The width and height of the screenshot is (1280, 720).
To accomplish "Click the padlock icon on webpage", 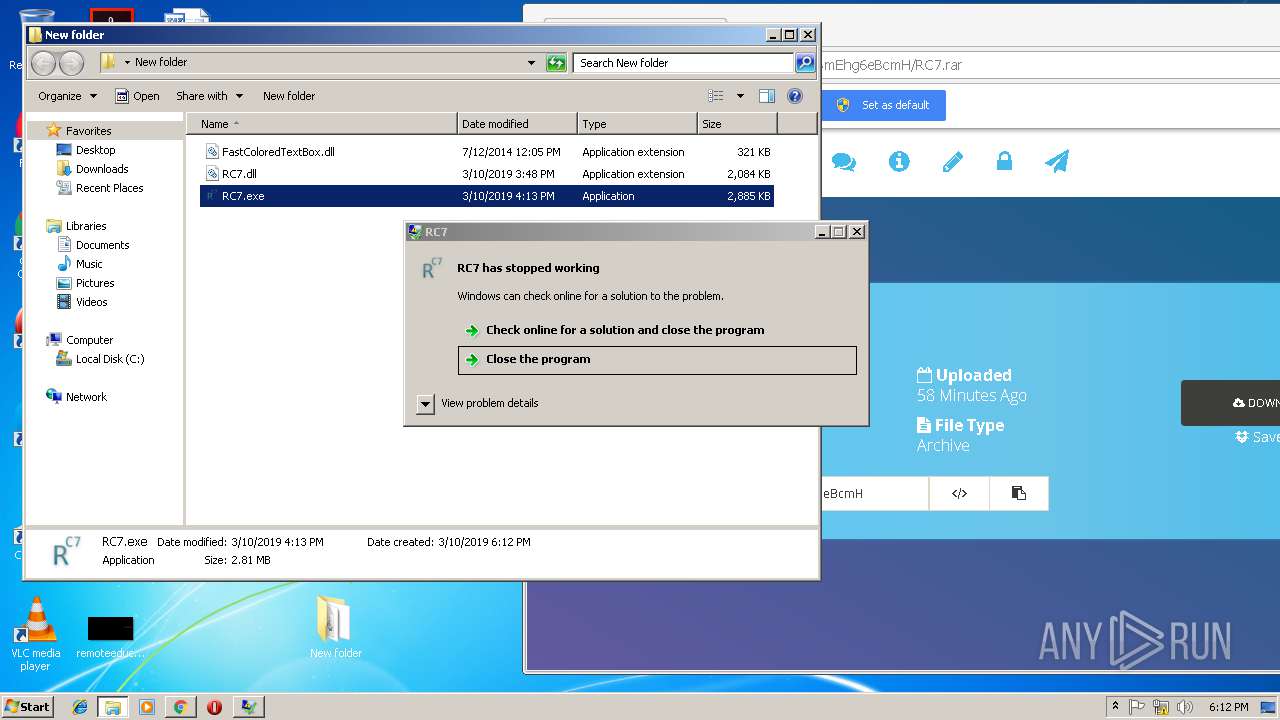I will (1004, 161).
